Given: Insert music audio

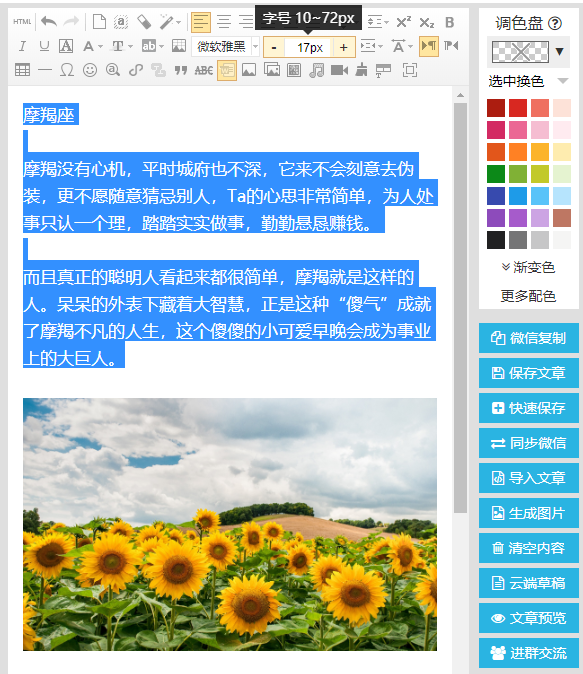Looking at the screenshot, I should (x=316, y=70).
